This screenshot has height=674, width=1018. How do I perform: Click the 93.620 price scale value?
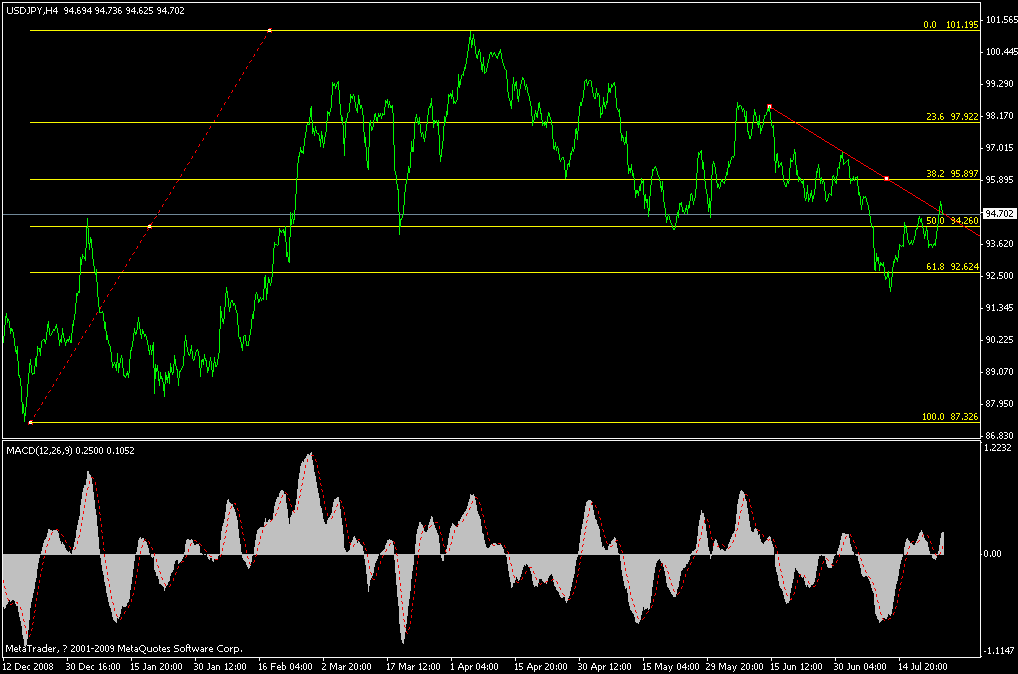click(x=1000, y=244)
